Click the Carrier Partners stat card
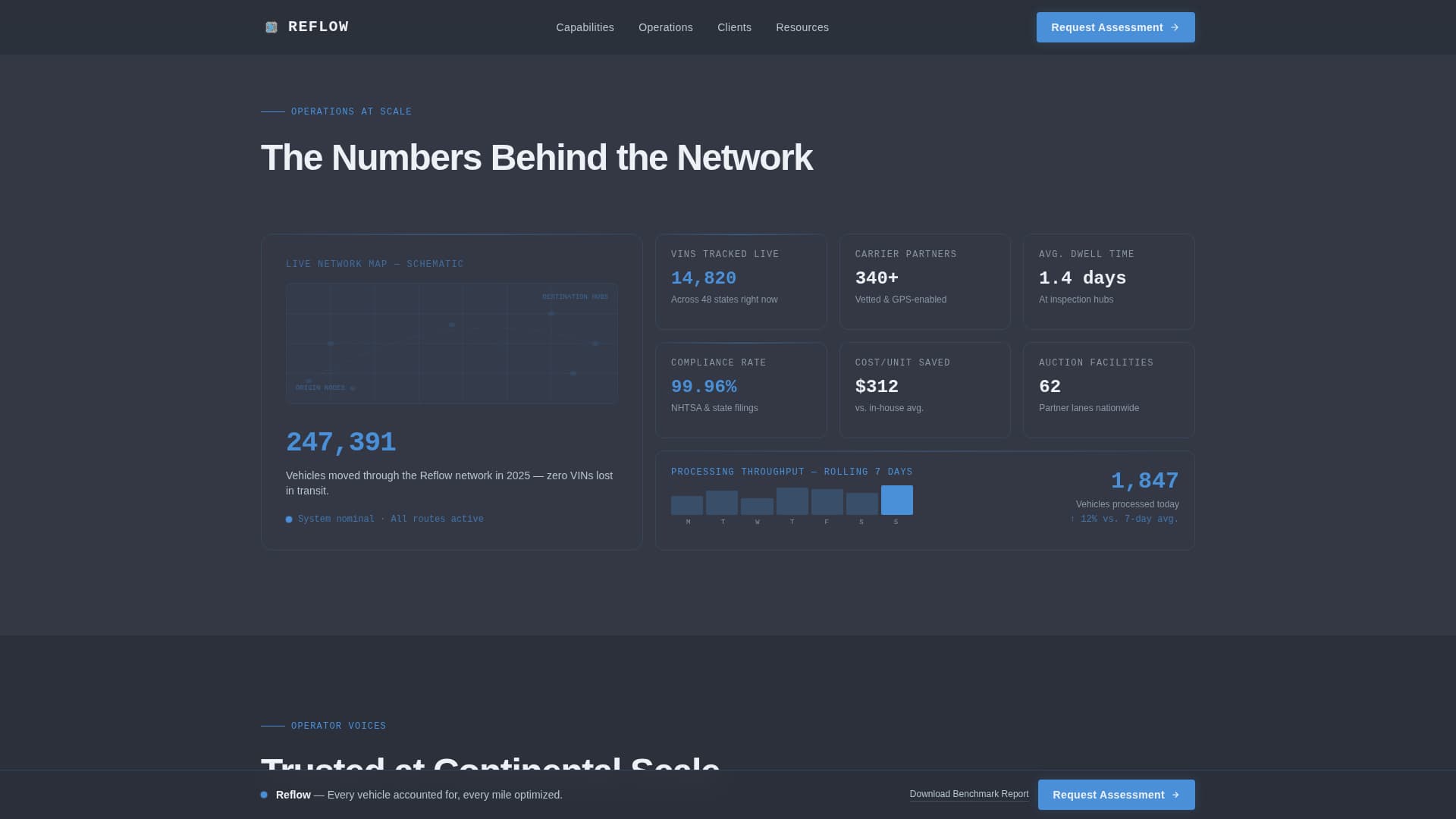Viewport: 1456px width, 819px height. tap(924, 281)
